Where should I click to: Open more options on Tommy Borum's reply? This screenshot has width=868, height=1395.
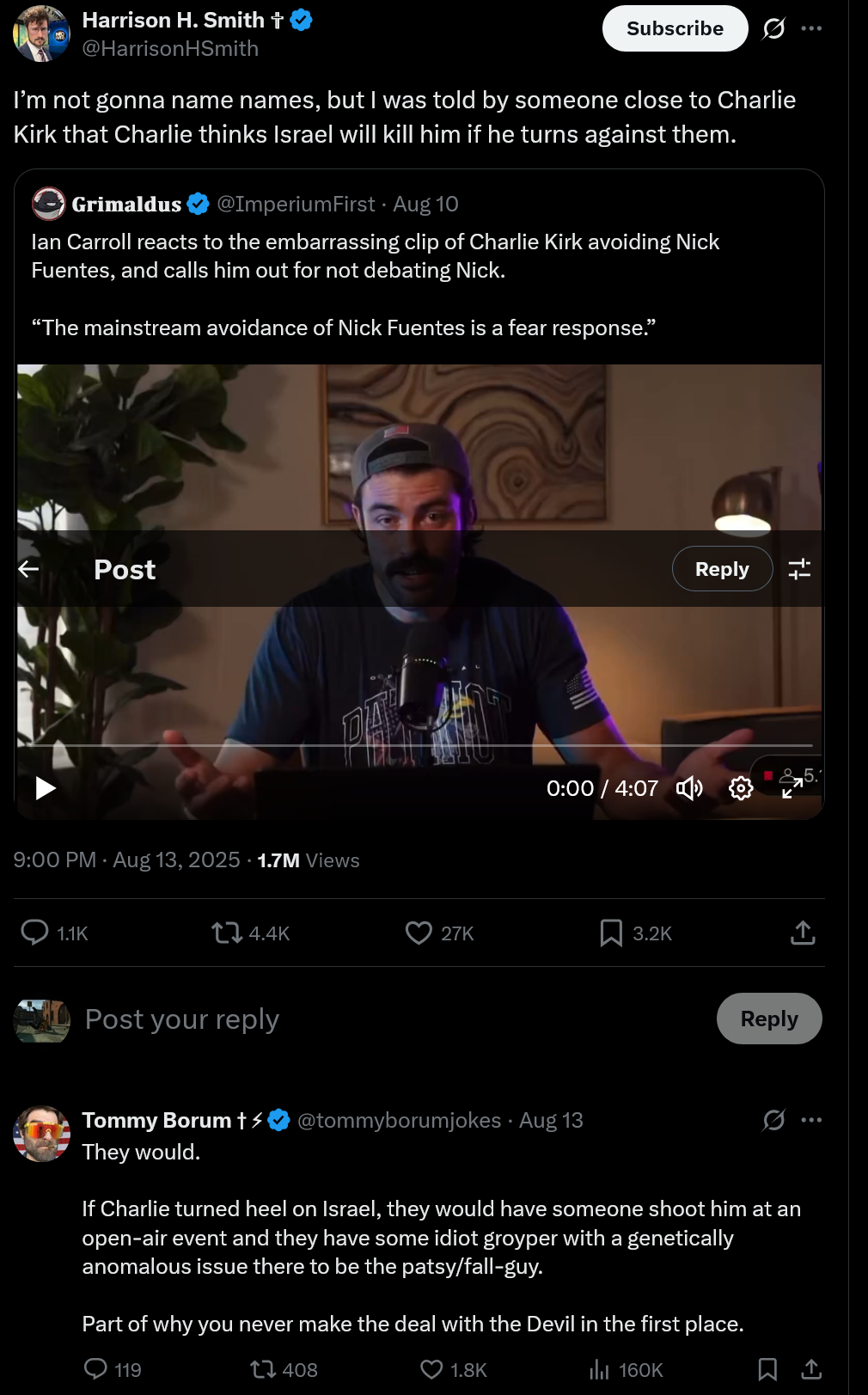coord(811,1120)
